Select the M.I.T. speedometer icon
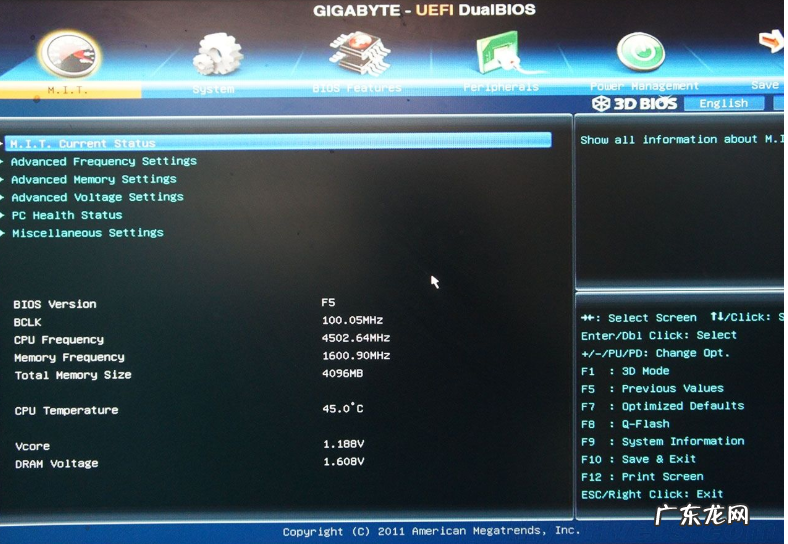788x544 pixels. pyautogui.click(x=69, y=54)
